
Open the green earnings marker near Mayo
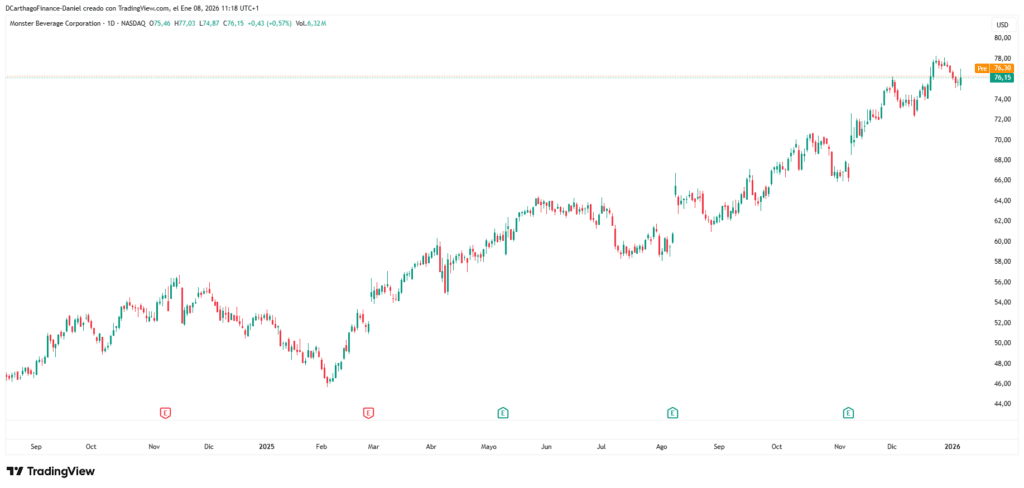point(503,412)
